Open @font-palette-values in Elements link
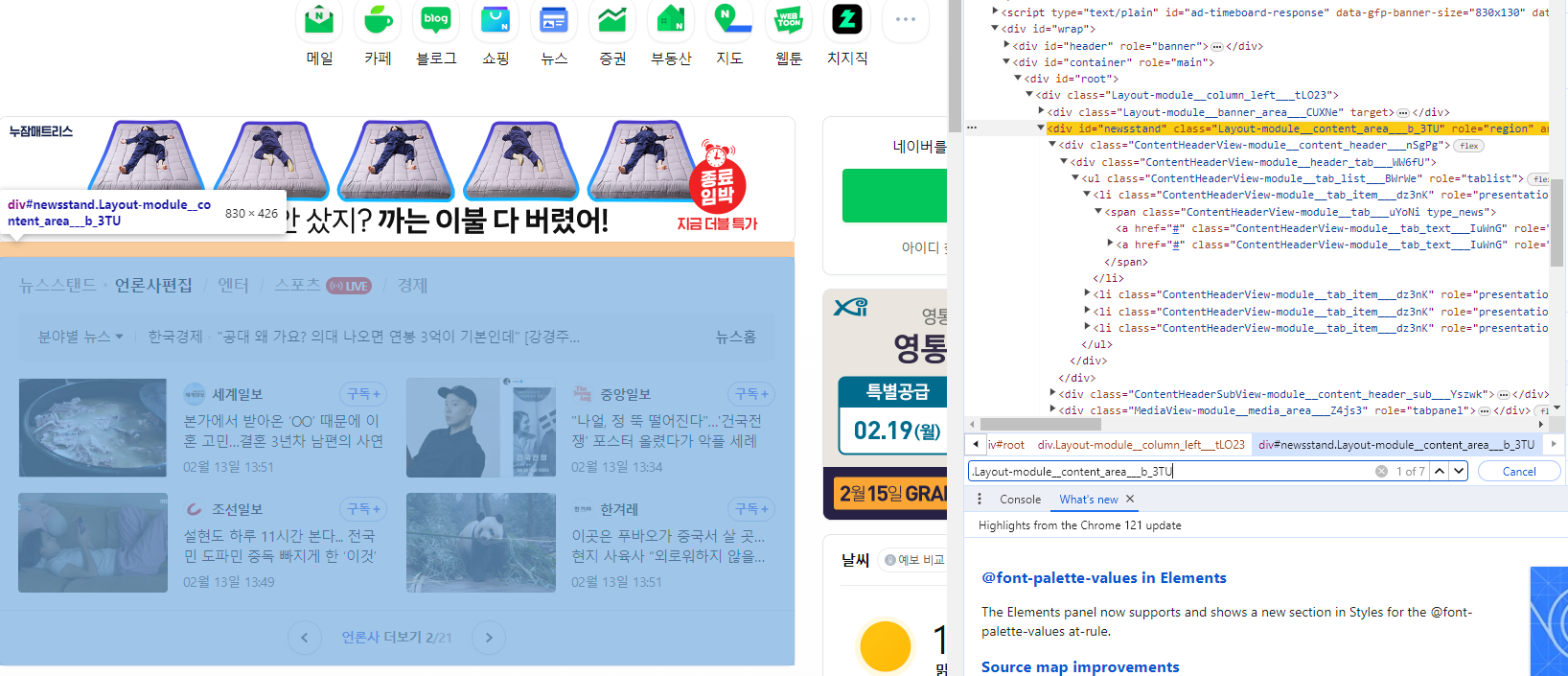 (x=1104, y=577)
